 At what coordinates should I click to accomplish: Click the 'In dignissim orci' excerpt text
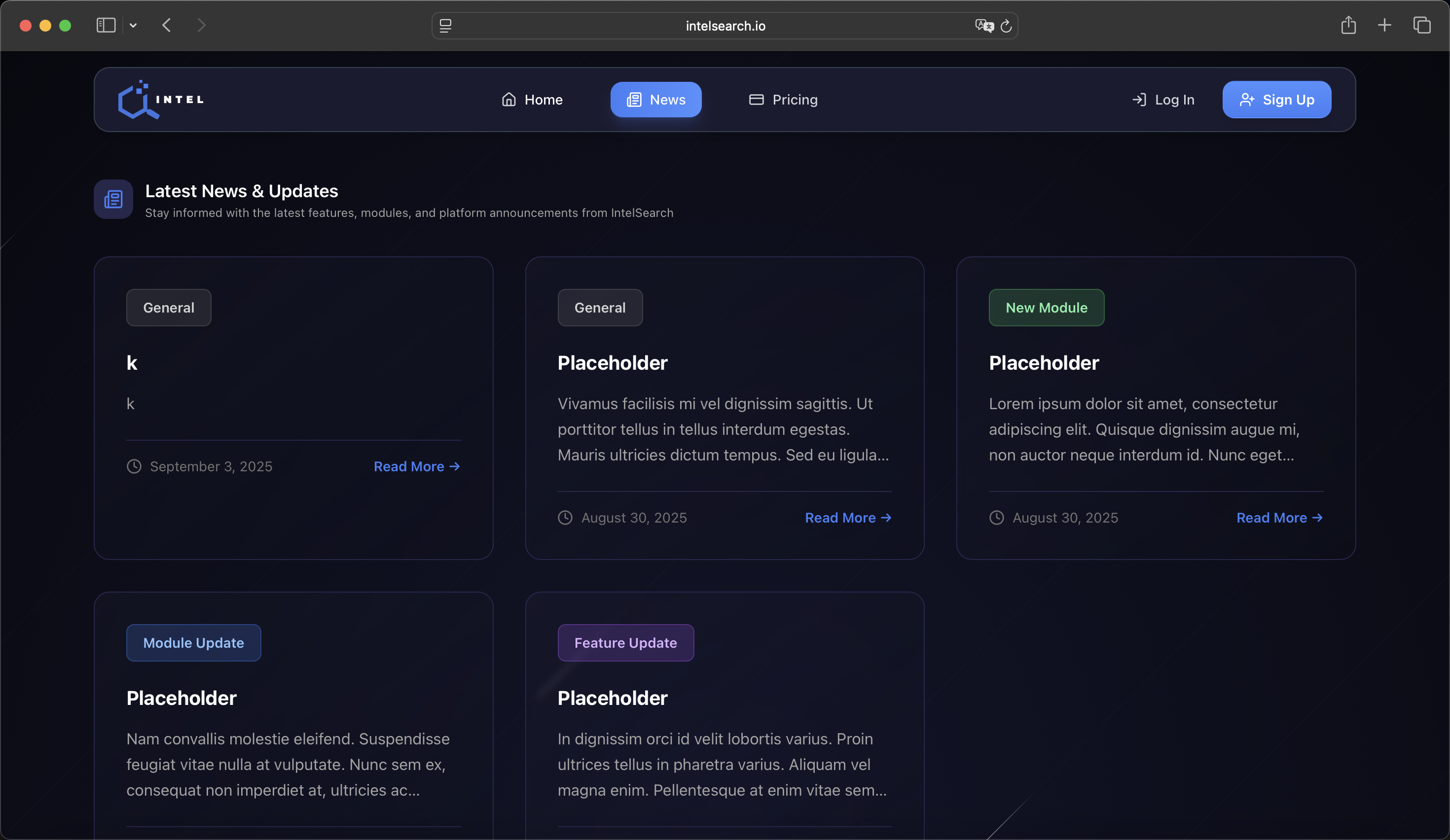click(722, 765)
